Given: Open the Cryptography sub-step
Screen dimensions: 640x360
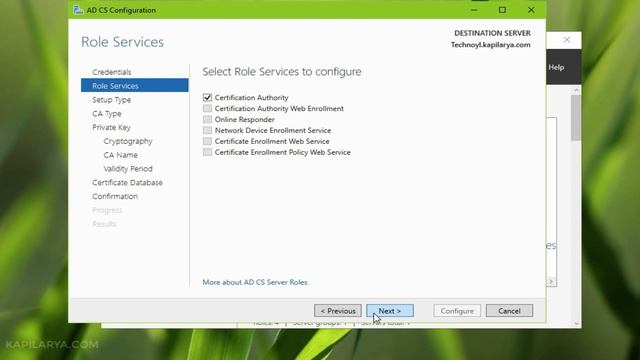Looking at the screenshot, I should [128, 141].
